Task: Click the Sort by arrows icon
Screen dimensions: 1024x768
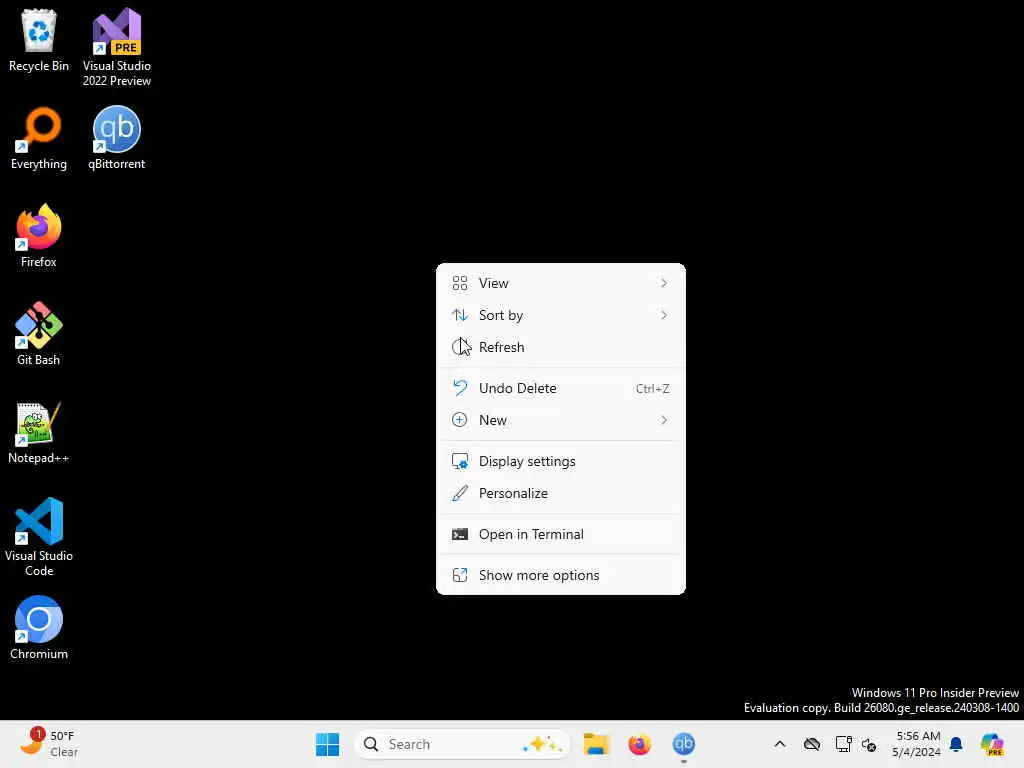Action: (460, 315)
